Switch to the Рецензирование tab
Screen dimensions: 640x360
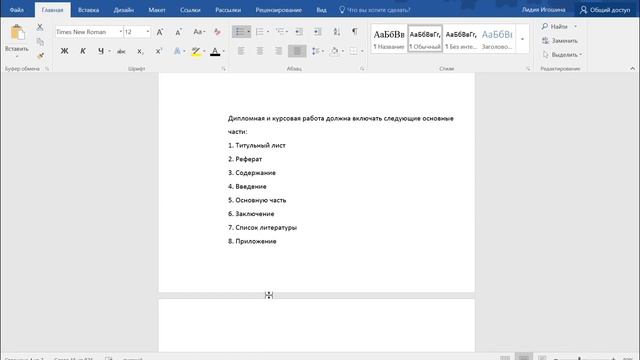278,10
